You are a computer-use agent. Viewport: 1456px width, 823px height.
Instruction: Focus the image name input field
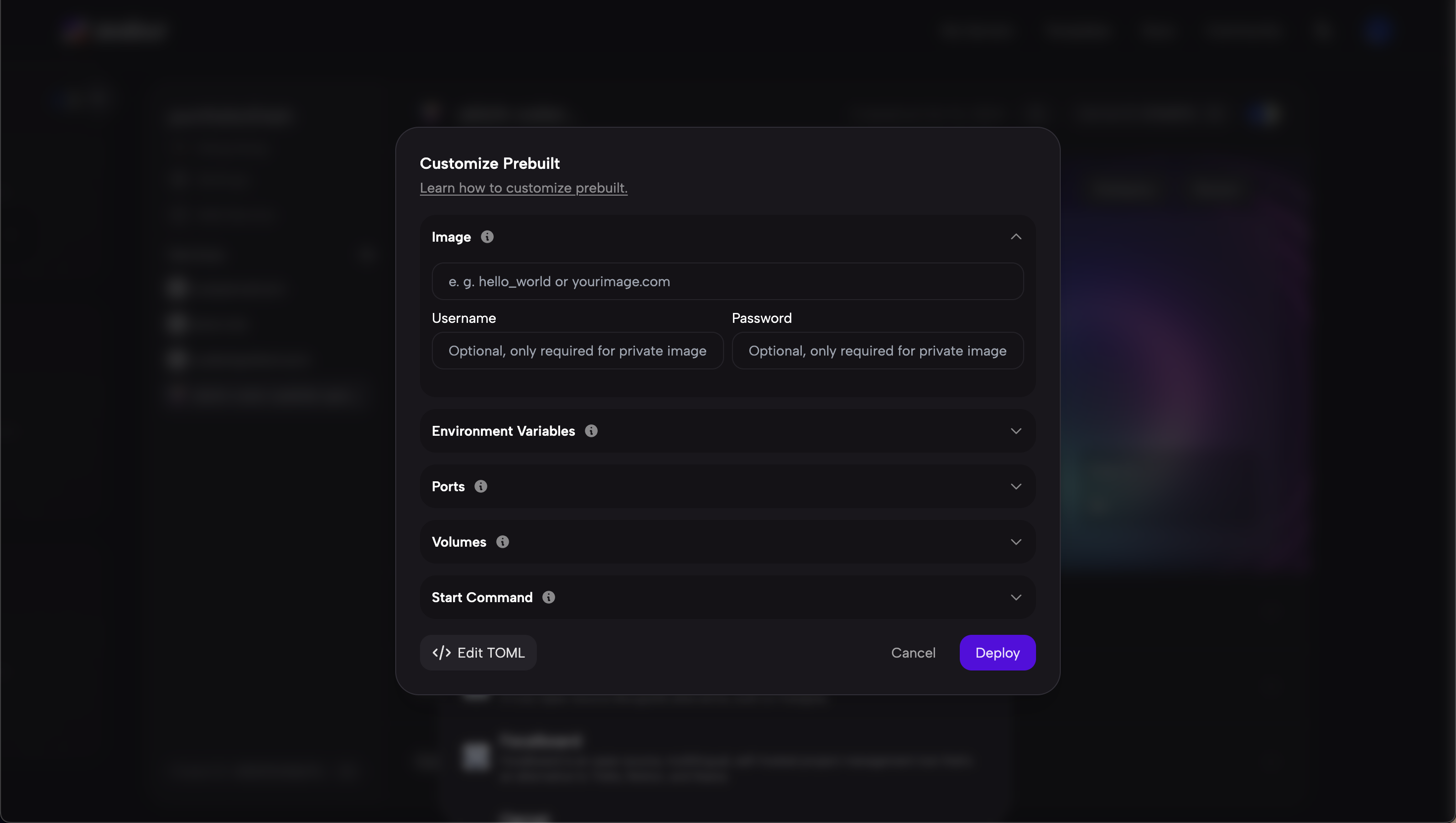(x=728, y=281)
